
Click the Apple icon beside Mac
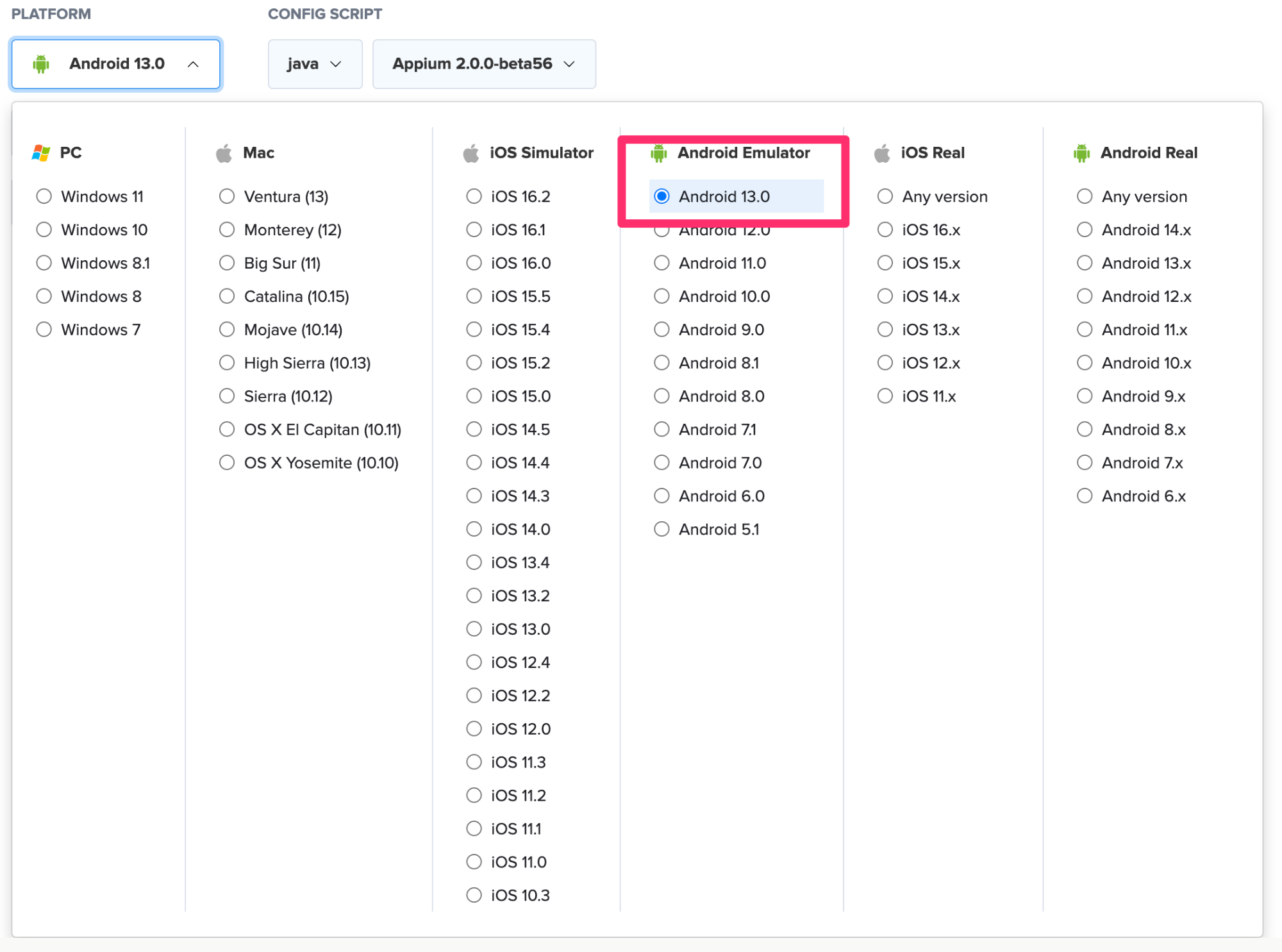click(224, 153)
